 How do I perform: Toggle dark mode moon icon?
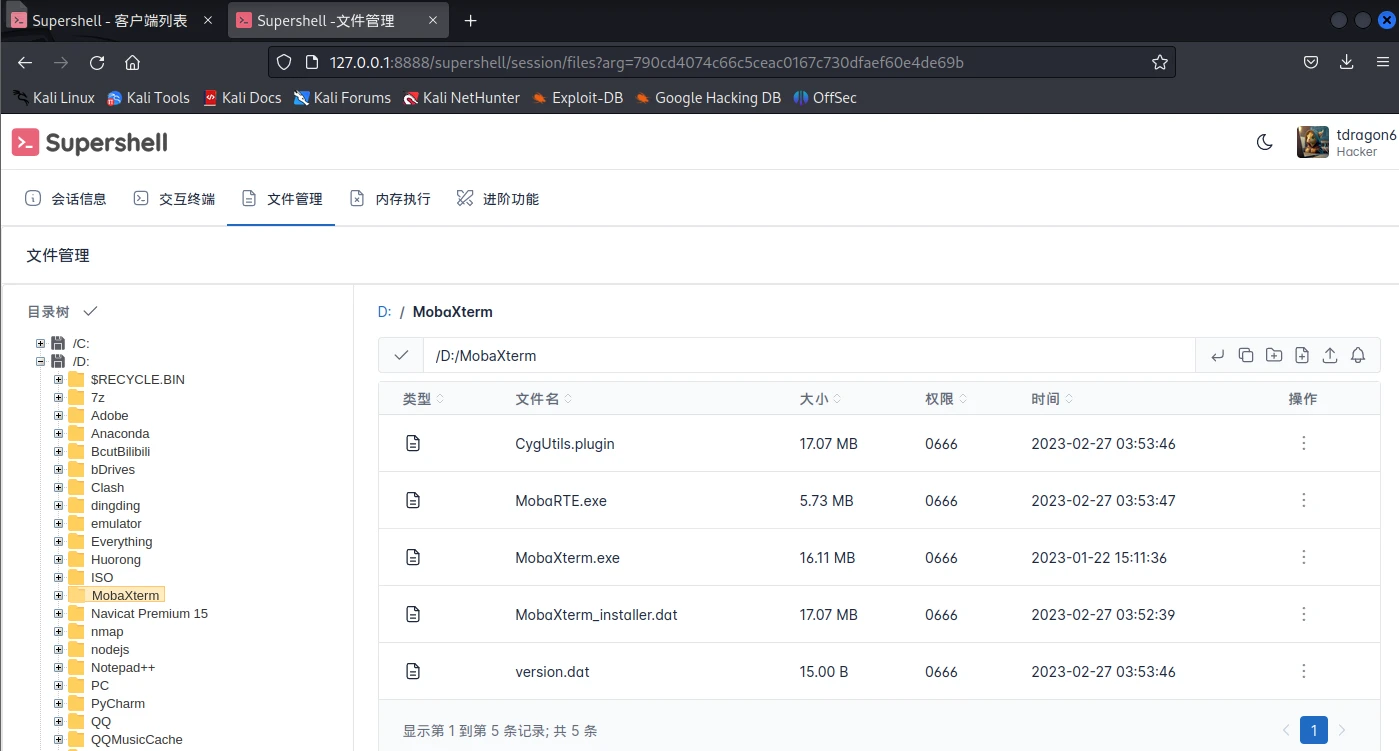point(1264,142)
